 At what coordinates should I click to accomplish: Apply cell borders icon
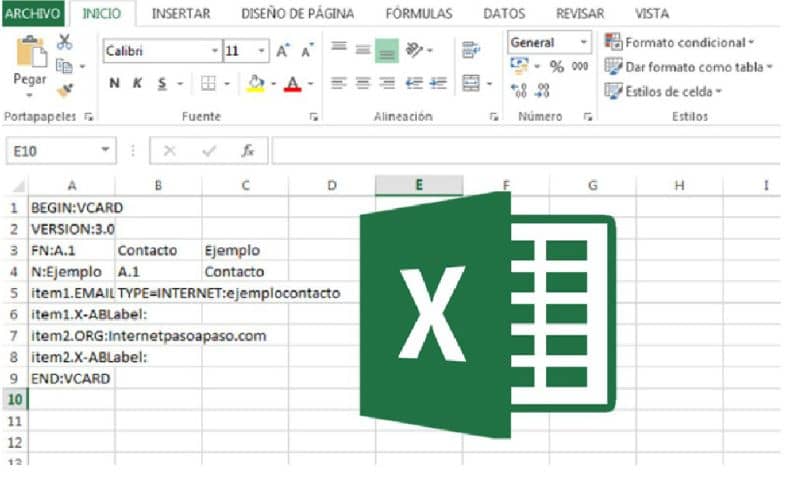208,83
